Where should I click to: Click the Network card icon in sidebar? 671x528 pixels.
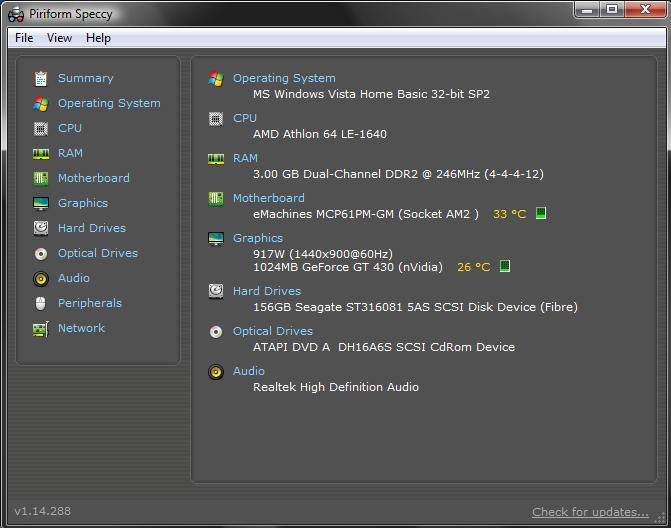(x=41, y=329)
